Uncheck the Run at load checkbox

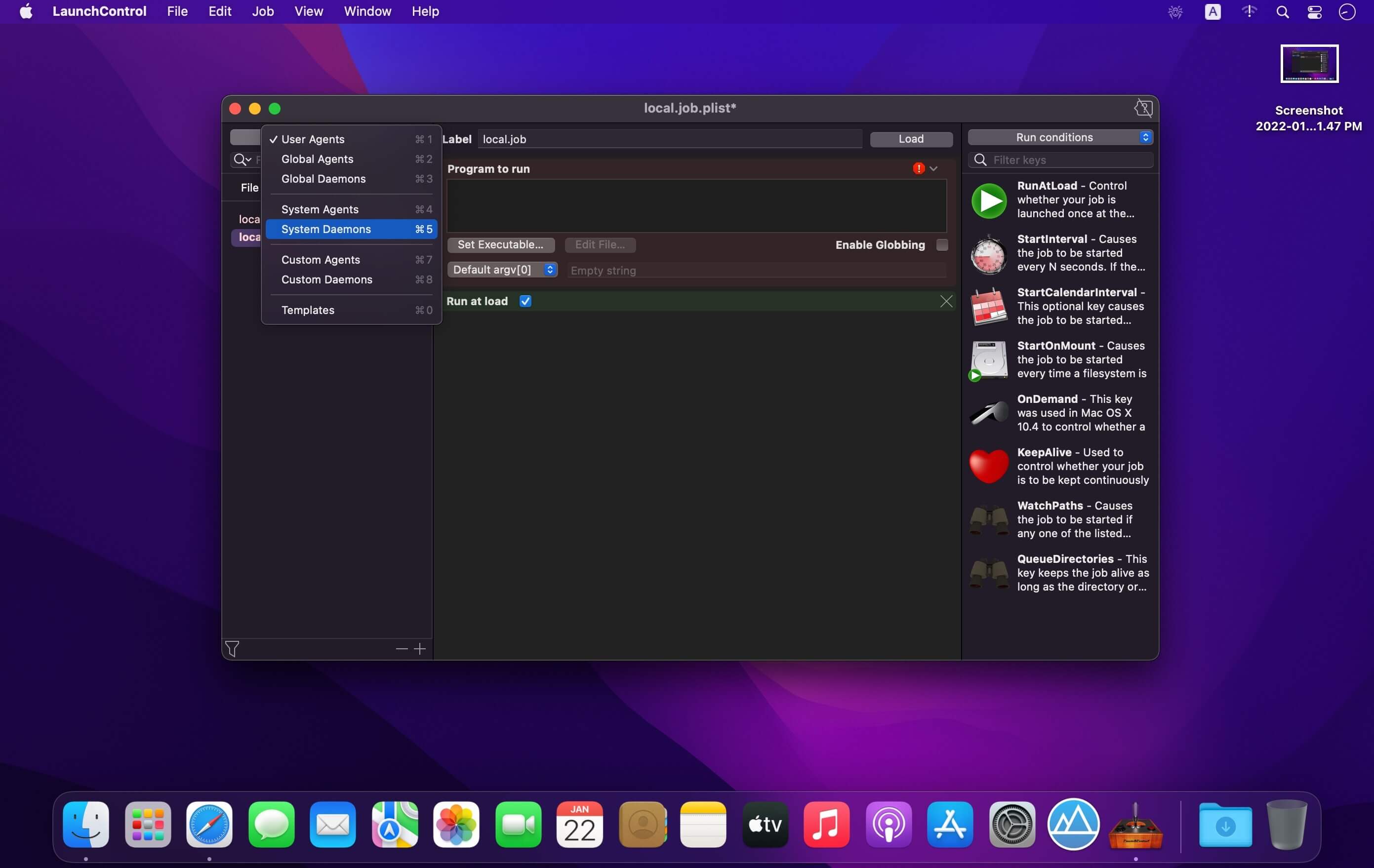(525, 301)
